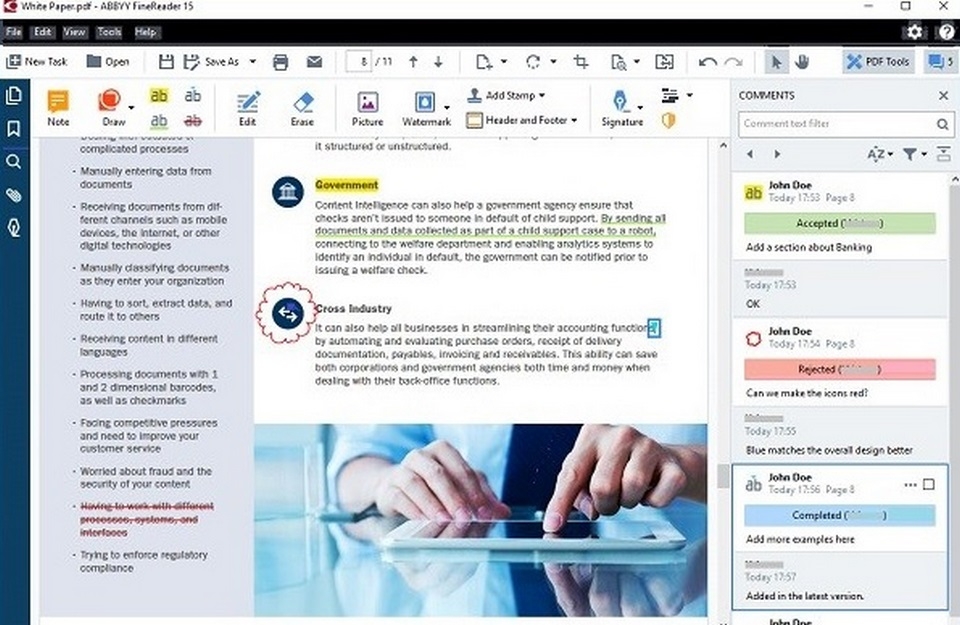Open the Header and Footer dropdown
Viewport: 960px width, 625px height.
tap(522, 121)
